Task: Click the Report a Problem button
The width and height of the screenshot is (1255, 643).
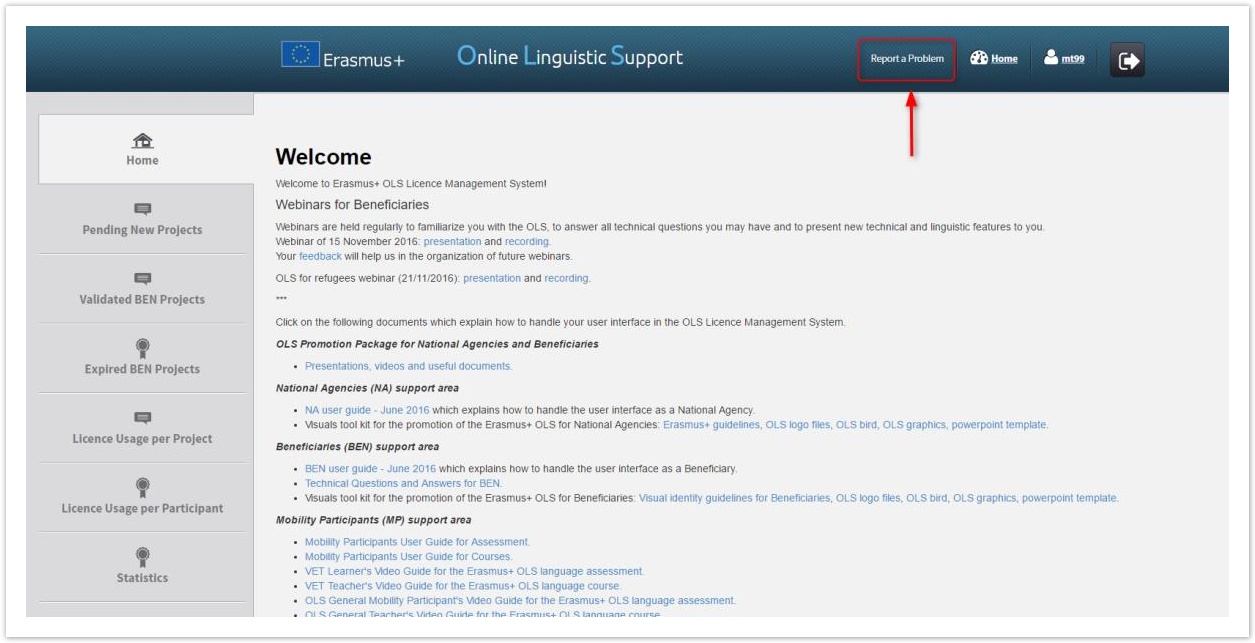Action: 907,59
